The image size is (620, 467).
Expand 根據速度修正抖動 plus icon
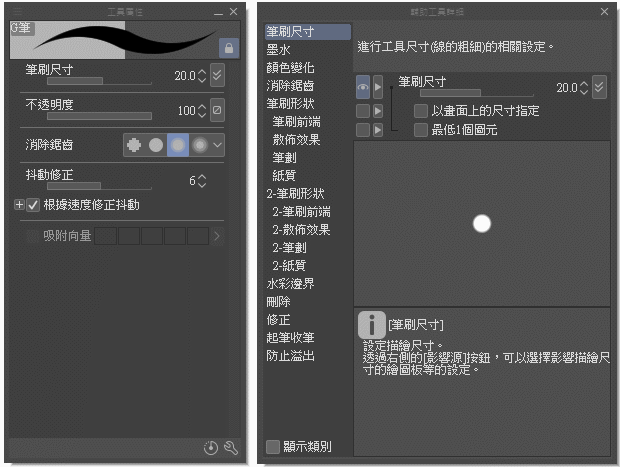(x=19, y=204)
